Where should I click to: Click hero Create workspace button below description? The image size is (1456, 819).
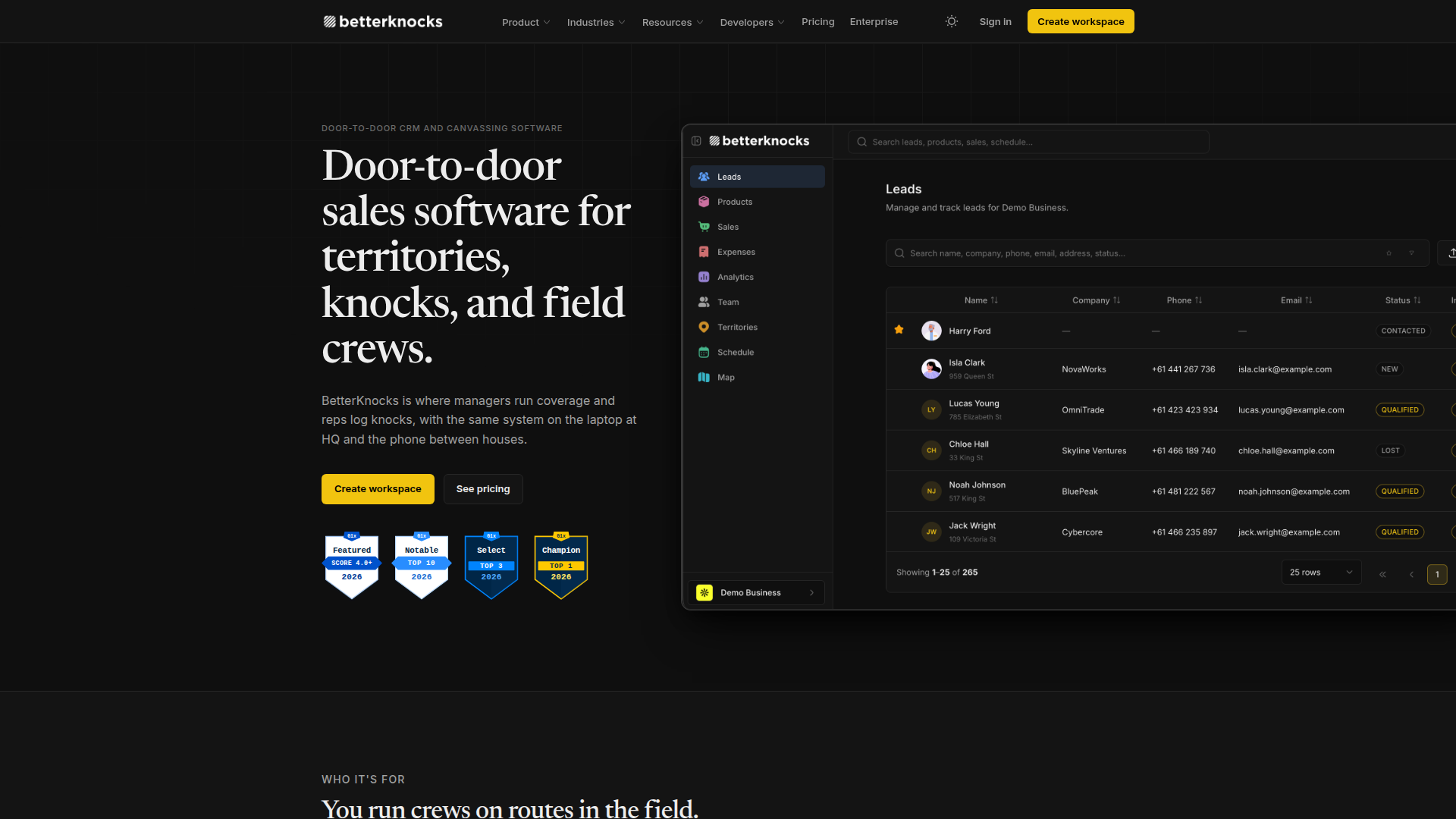tap(378, 489)
